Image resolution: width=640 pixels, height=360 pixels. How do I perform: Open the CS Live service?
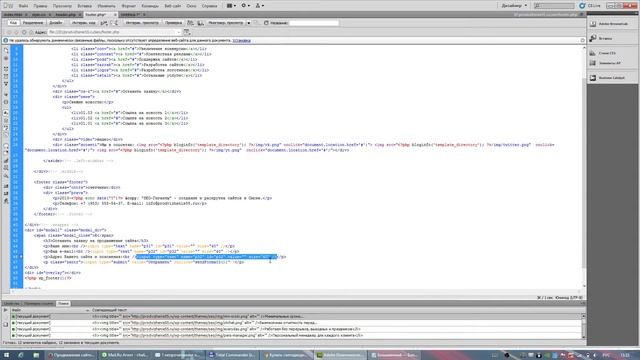(x=590, y=6)
